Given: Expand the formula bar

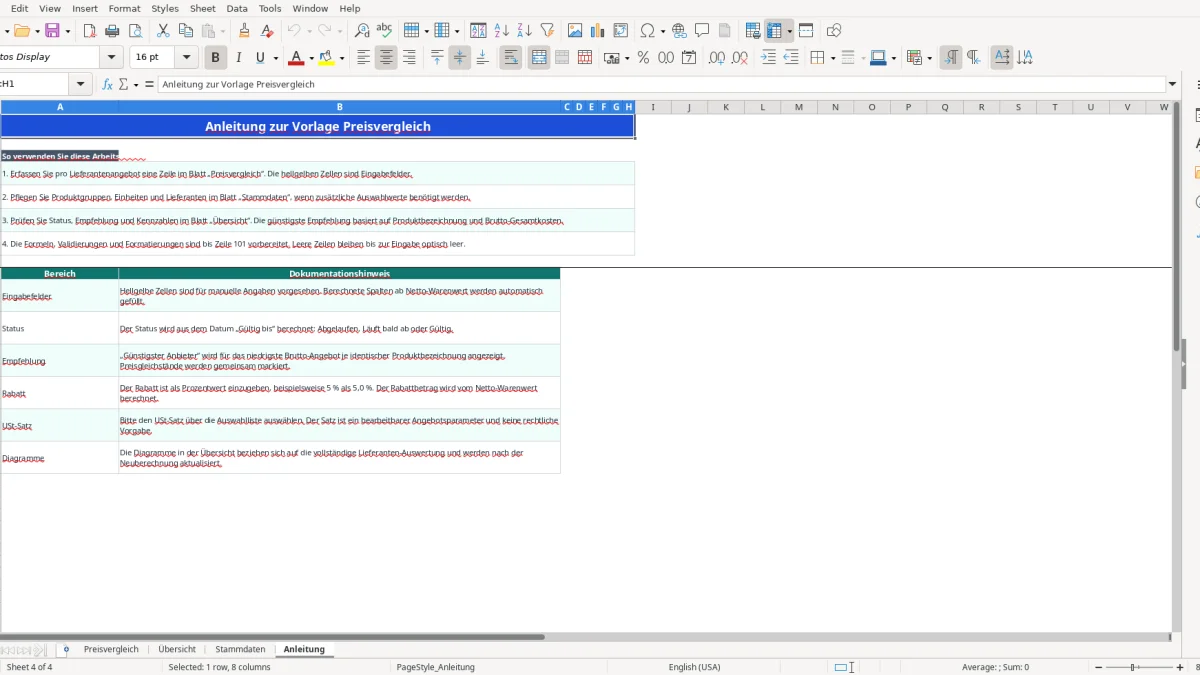Looking at the screenshot, I should click(1173, 85).
